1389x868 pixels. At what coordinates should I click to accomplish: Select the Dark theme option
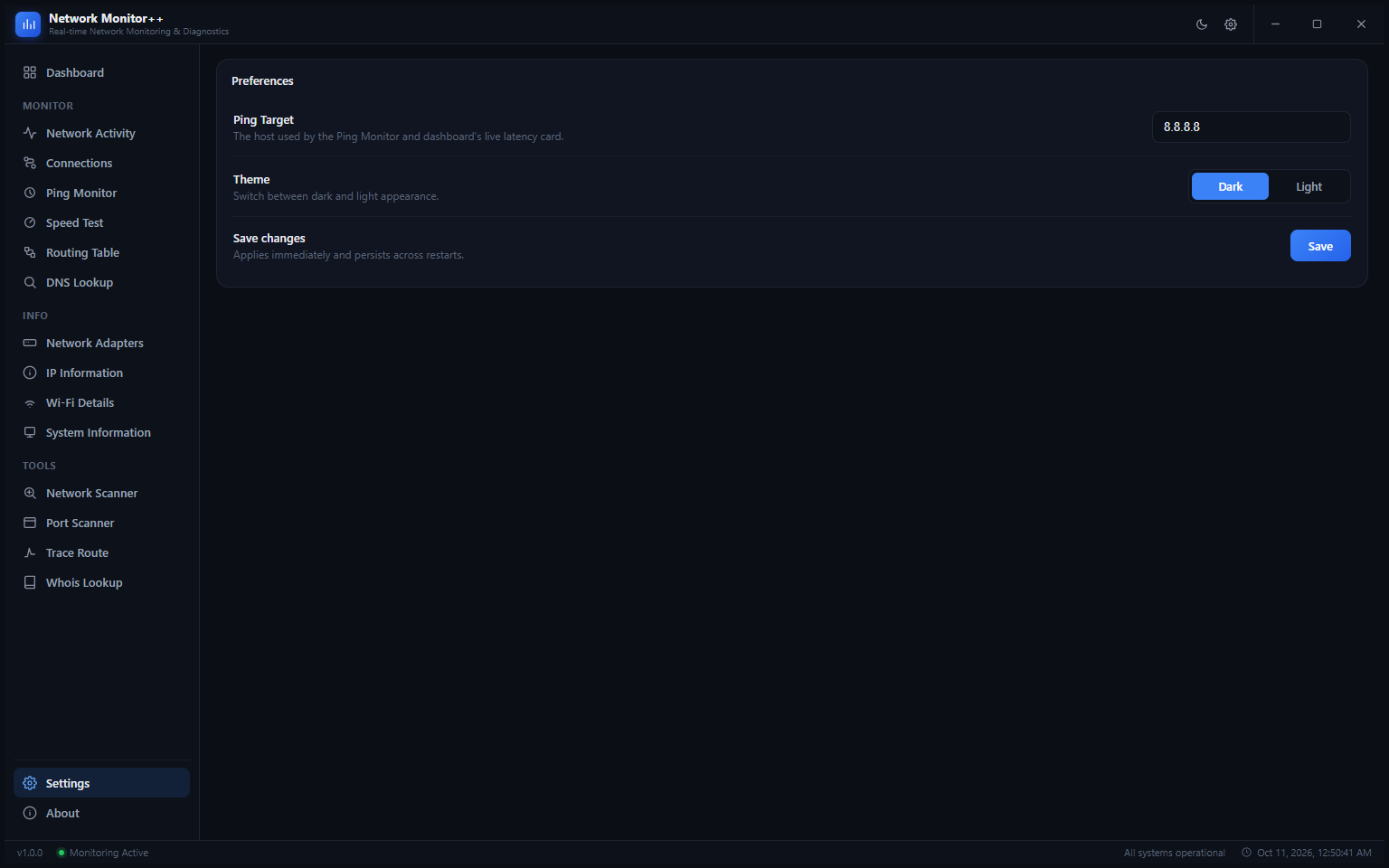click(1230, 186)
